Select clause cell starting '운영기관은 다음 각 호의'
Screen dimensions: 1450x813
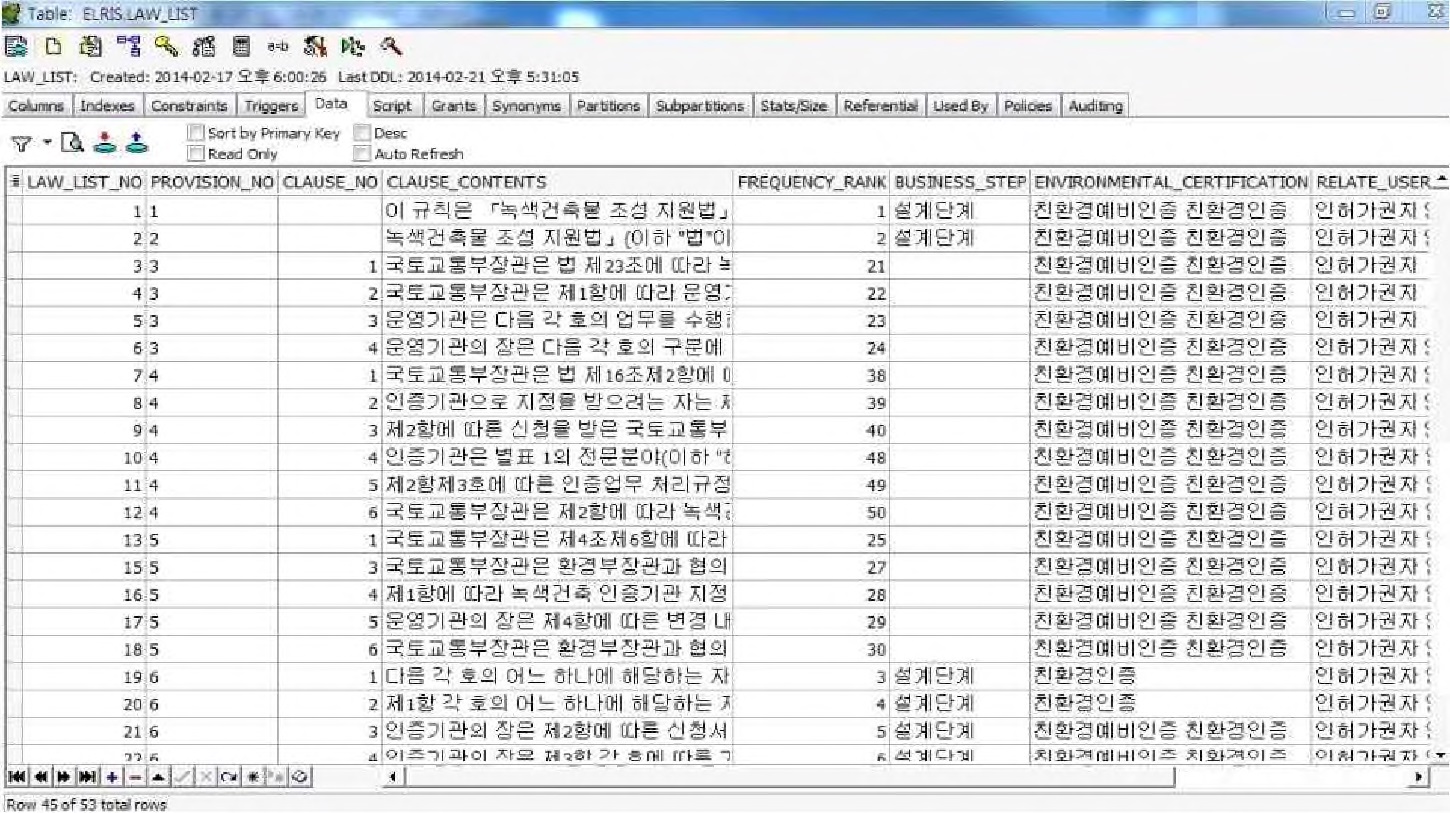tap(559, 321)
